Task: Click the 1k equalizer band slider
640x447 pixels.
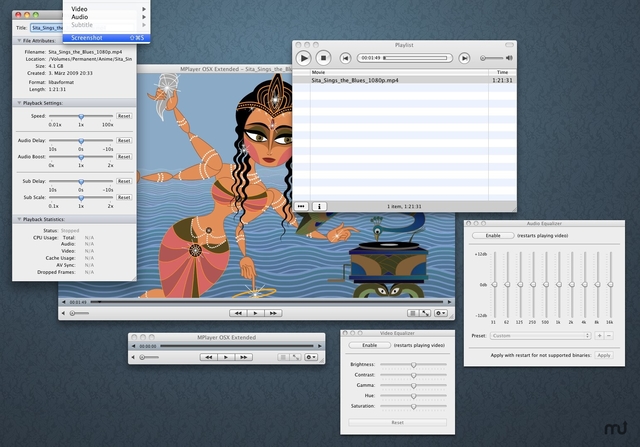Action: (559, 285)
